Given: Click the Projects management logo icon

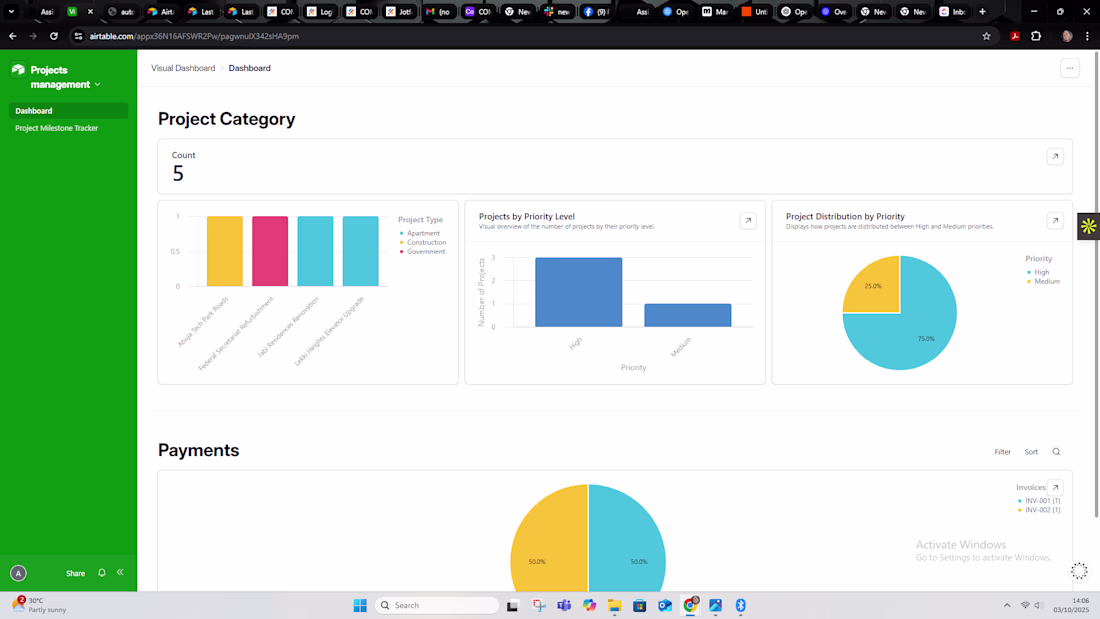Looking at the screenshot, I should pos(18,69).
